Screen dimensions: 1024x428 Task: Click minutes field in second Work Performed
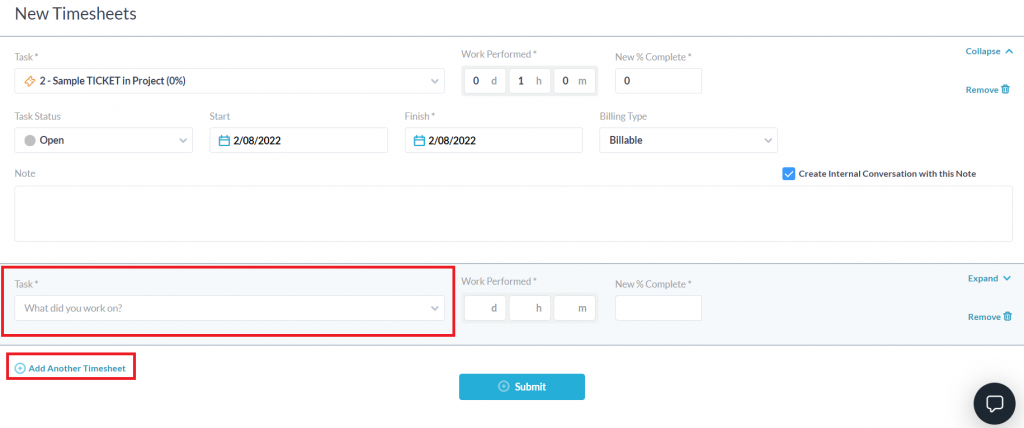pos(575,308)
